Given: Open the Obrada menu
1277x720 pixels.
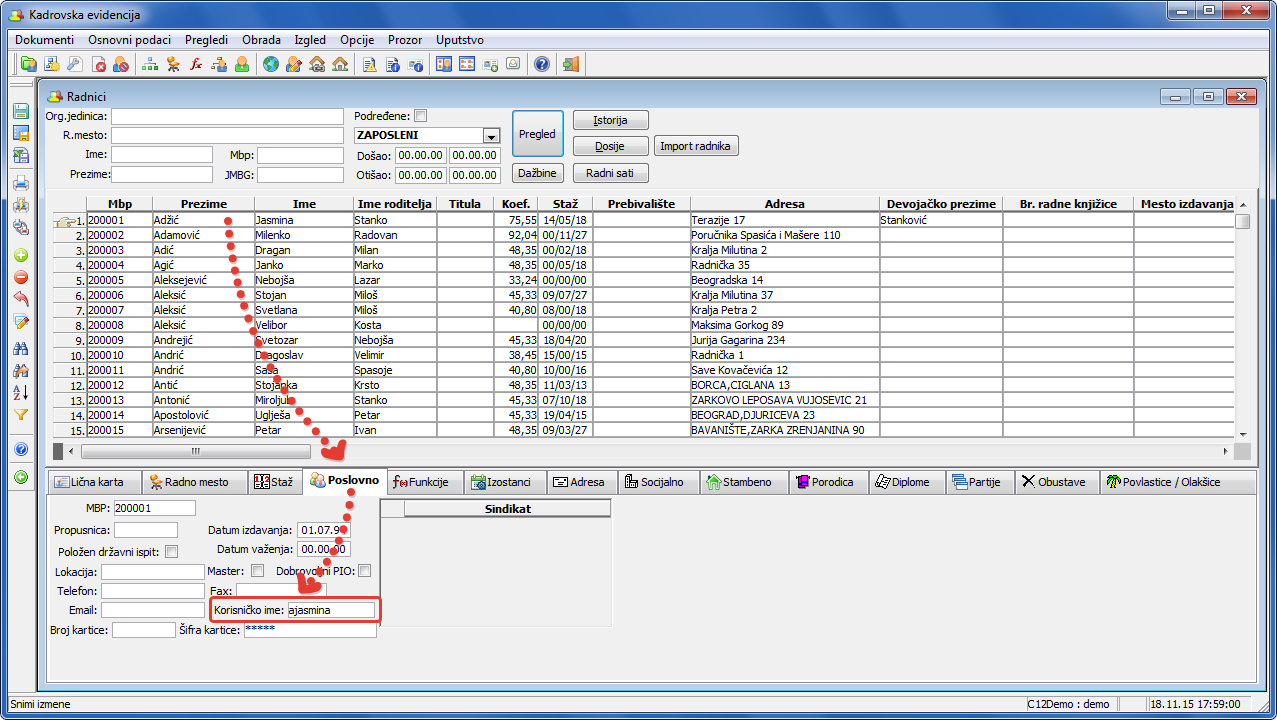Looking at the screenshot, I should pos(261,40).
